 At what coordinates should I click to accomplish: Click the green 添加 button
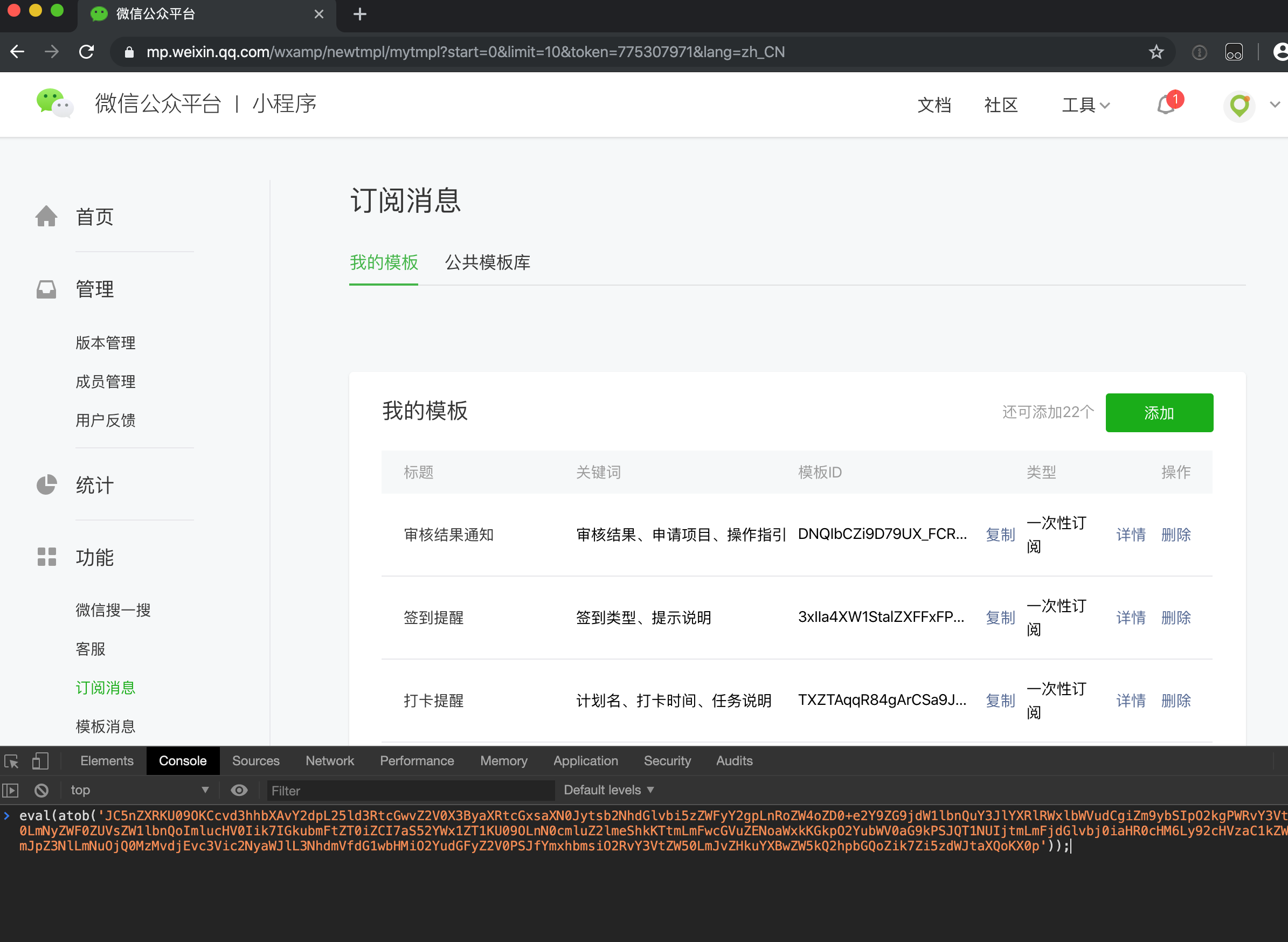pos(1159,413)
